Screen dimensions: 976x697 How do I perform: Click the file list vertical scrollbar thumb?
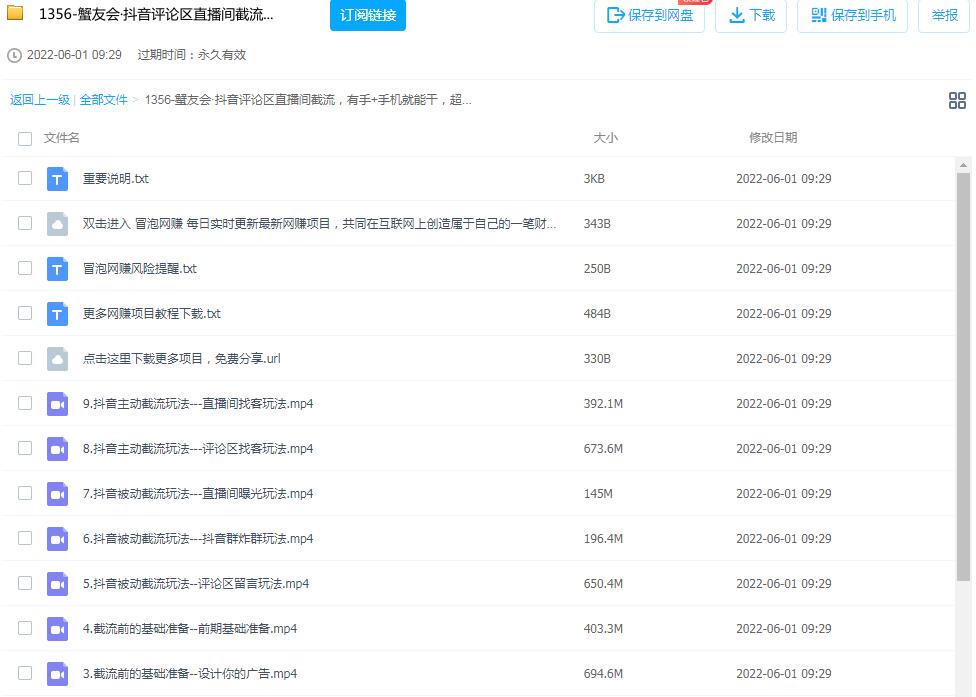pos(963,377)
